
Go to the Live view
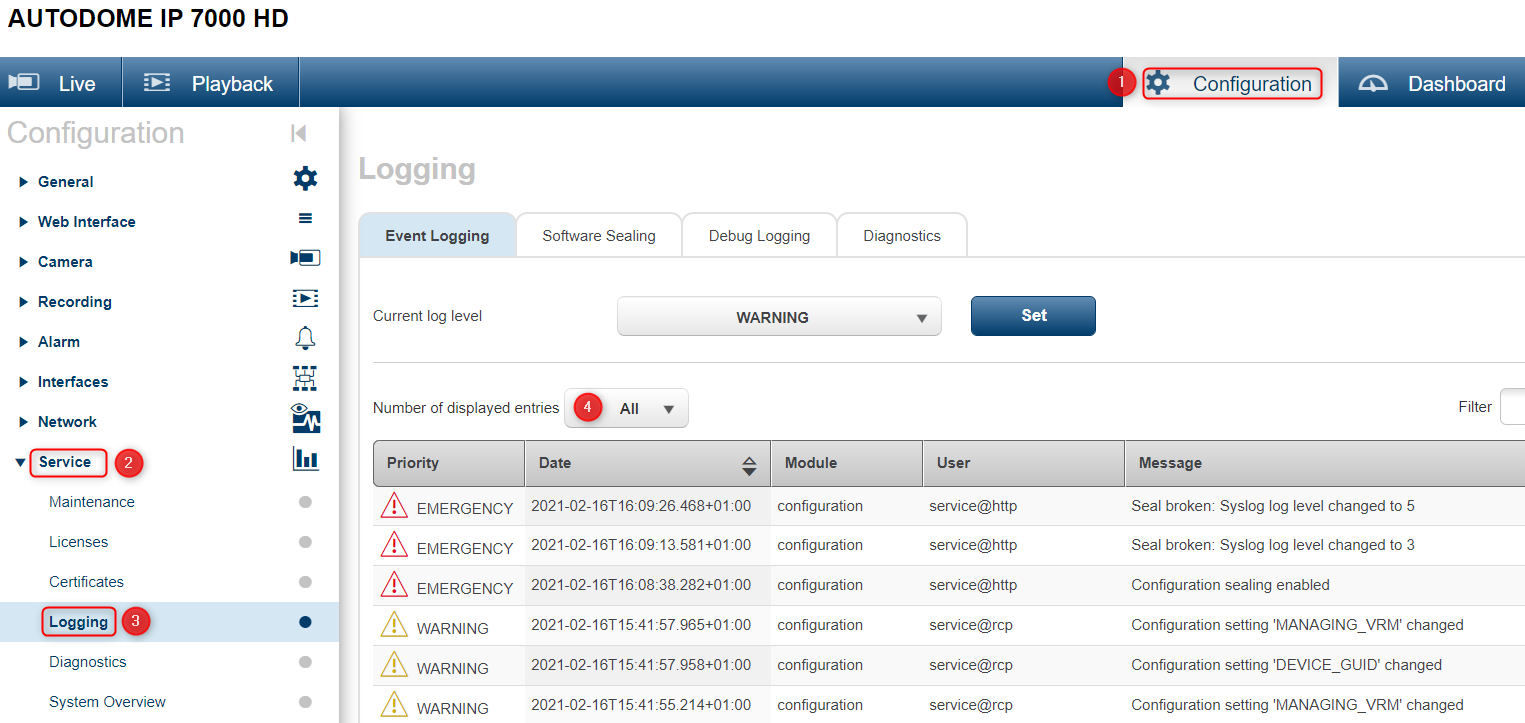pos(61,83)
